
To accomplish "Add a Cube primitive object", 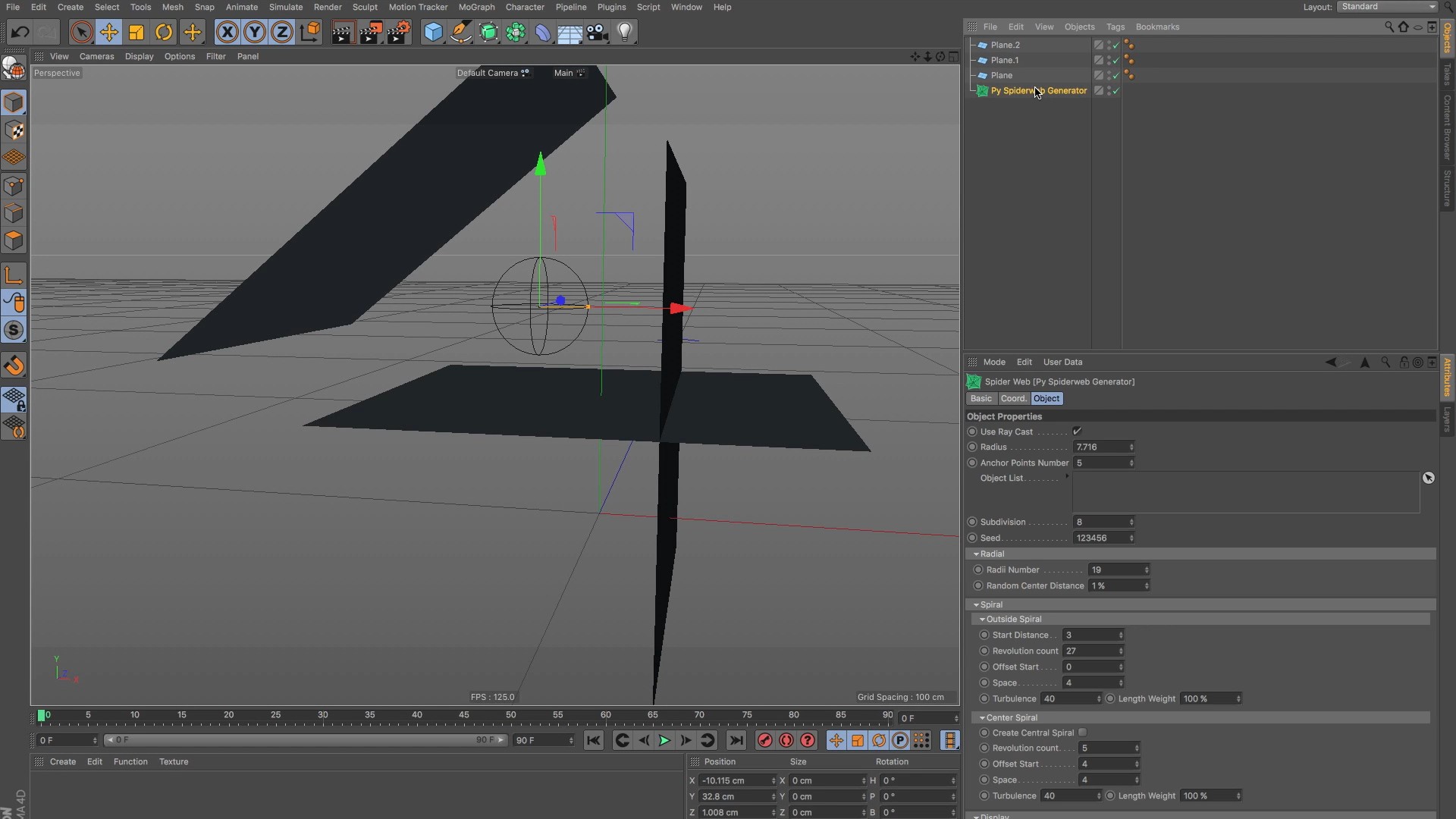I will 433,33.
